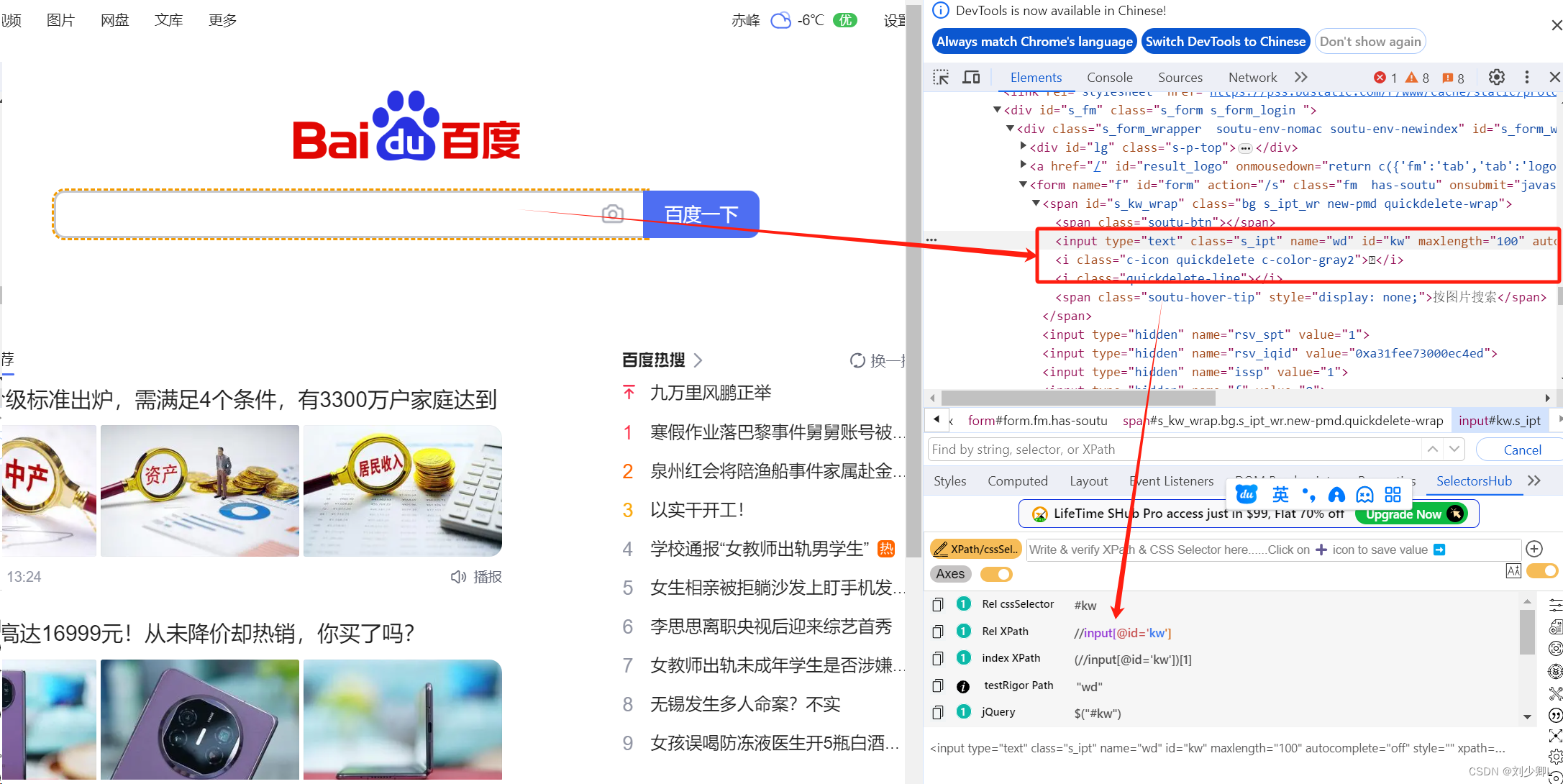Copy the index XPath value

coord(937,658)
